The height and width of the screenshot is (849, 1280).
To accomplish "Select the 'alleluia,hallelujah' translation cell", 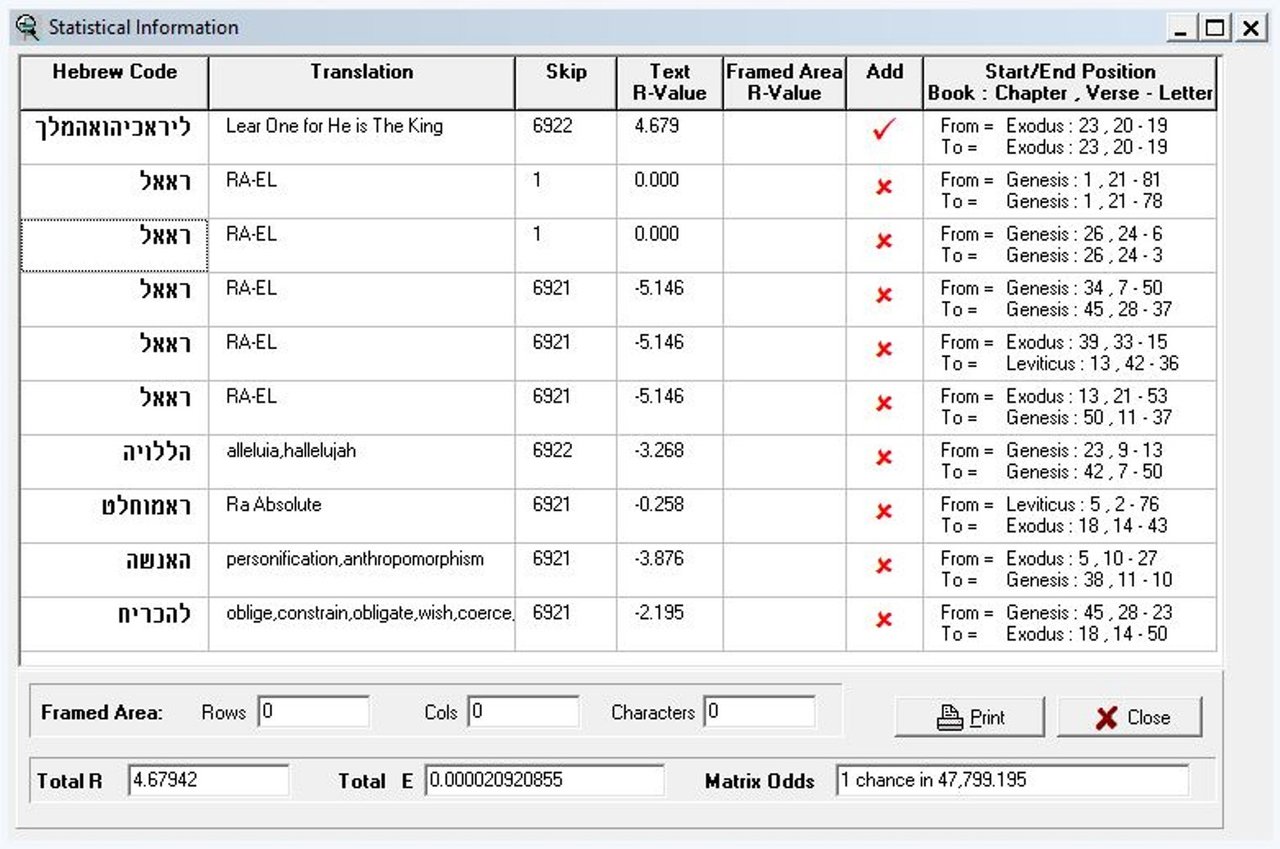I will [362, 461].
